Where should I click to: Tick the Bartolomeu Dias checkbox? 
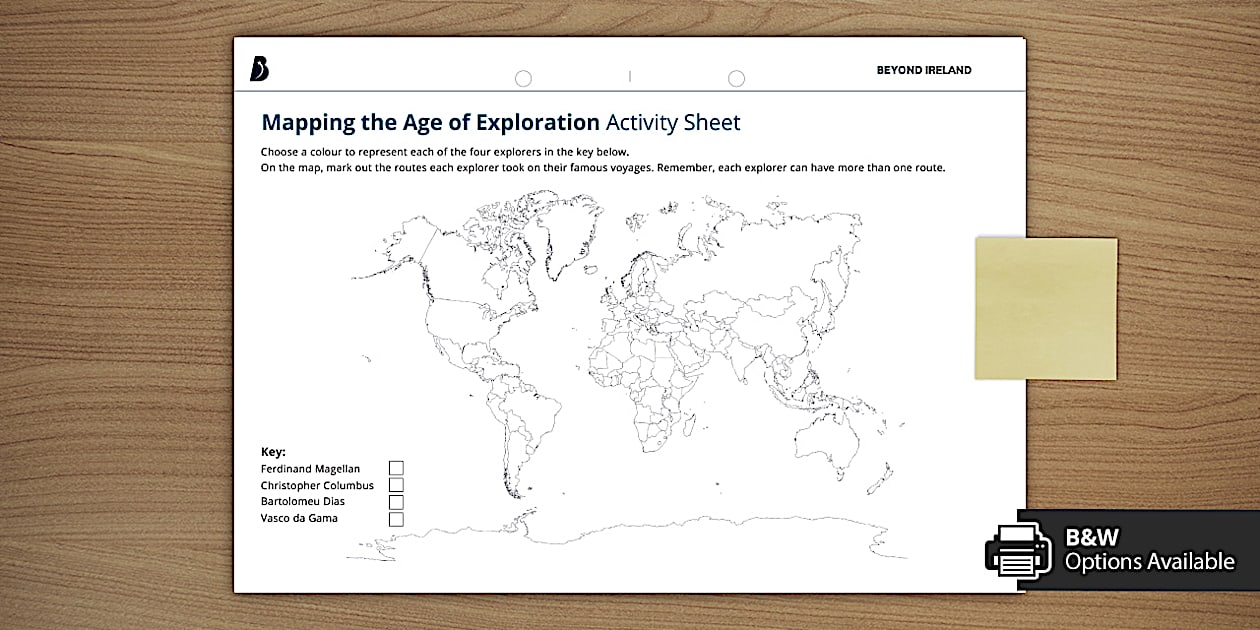point(396,501)
